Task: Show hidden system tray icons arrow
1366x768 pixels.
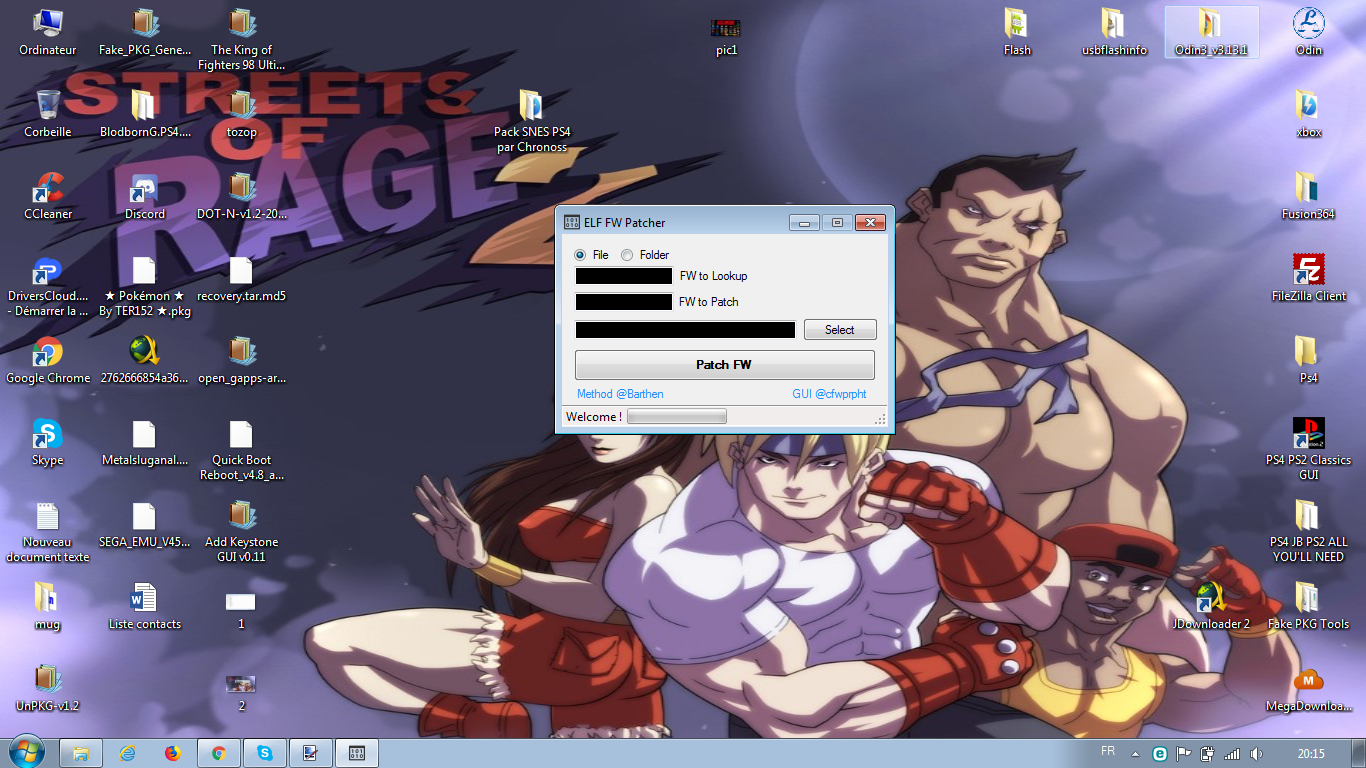Action: [1137, 753]
